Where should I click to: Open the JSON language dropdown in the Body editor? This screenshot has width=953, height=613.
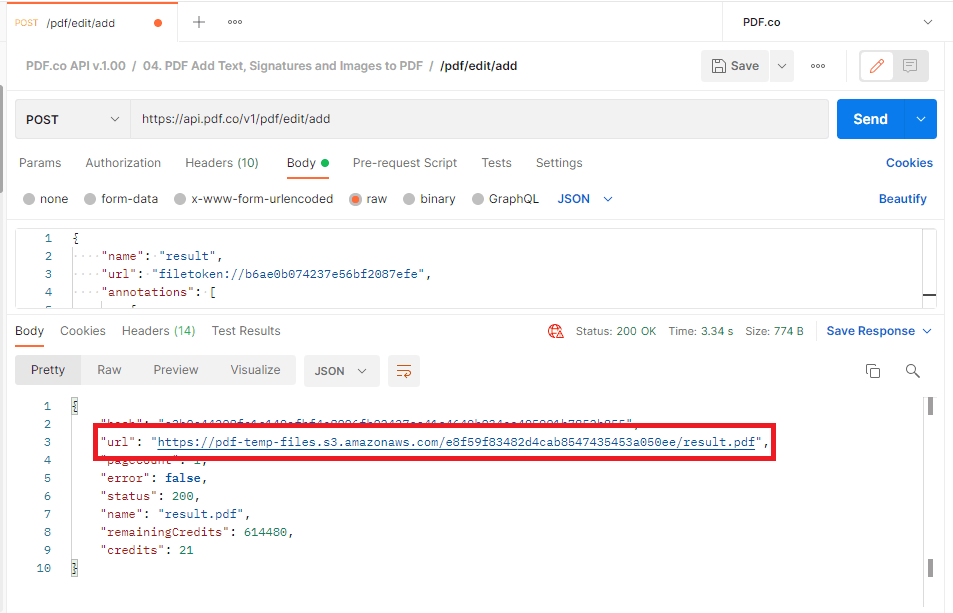583,198
